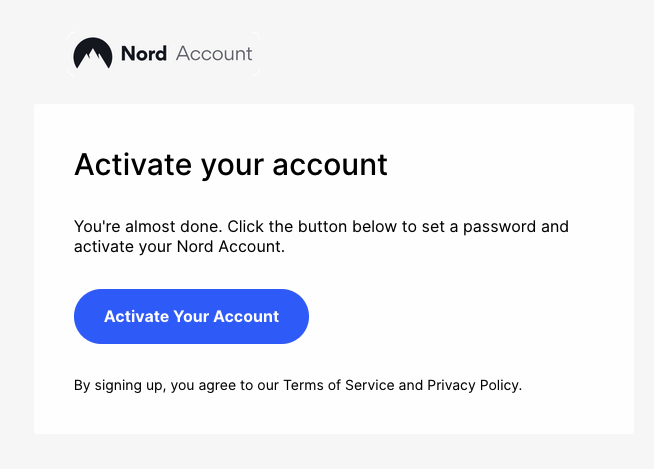Click "By signing up" footer text
Screen dimensions: 654x469
click(118, 385)
